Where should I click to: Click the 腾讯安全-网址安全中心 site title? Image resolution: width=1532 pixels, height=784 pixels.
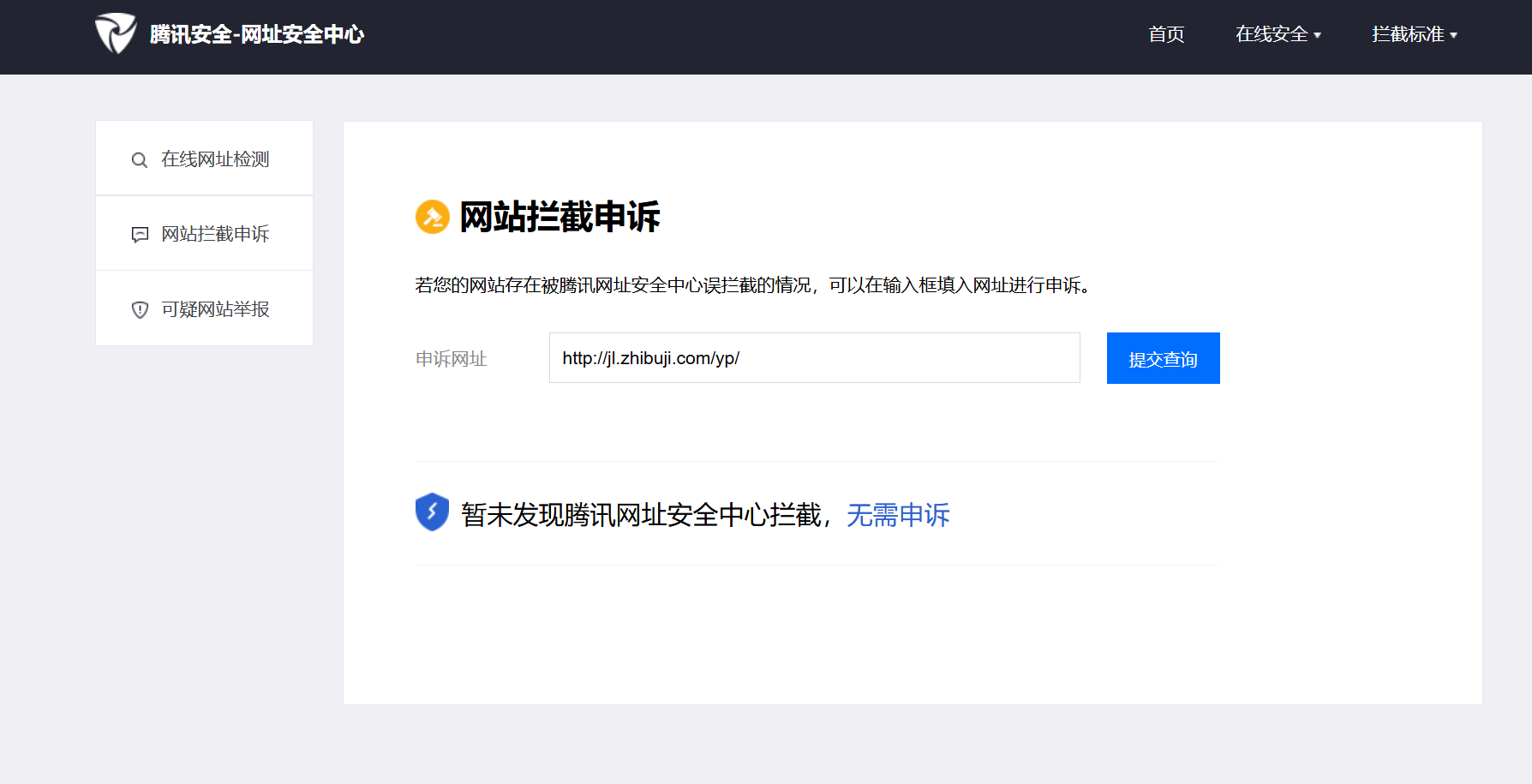click(x=257, y=34)
